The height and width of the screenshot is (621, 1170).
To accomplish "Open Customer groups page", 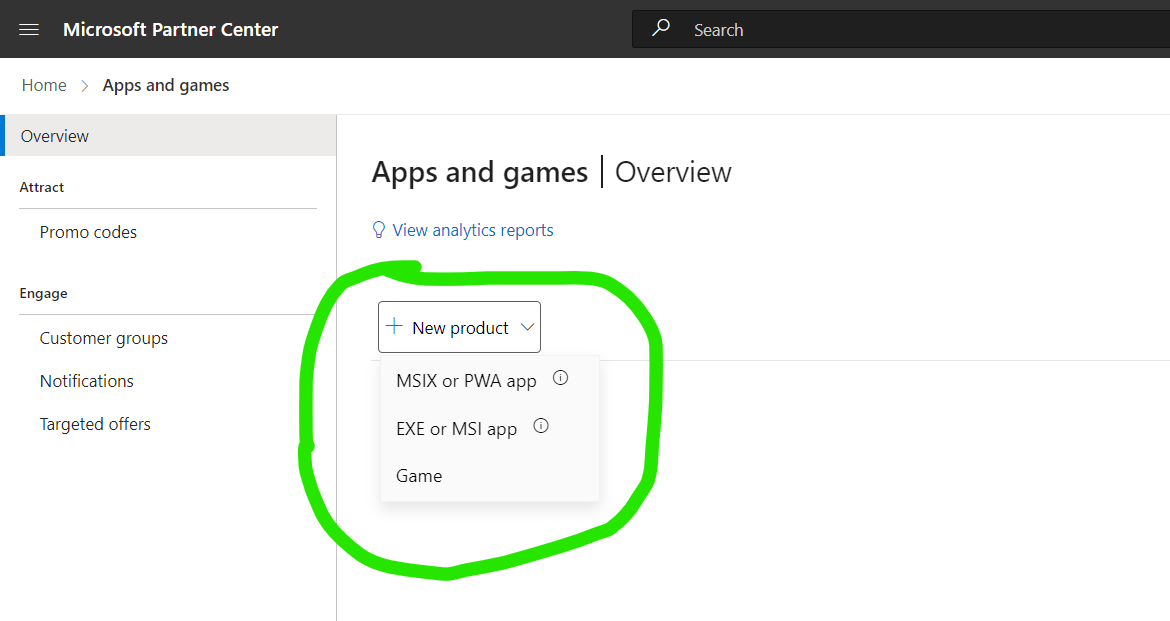I will tap(104, 339).
